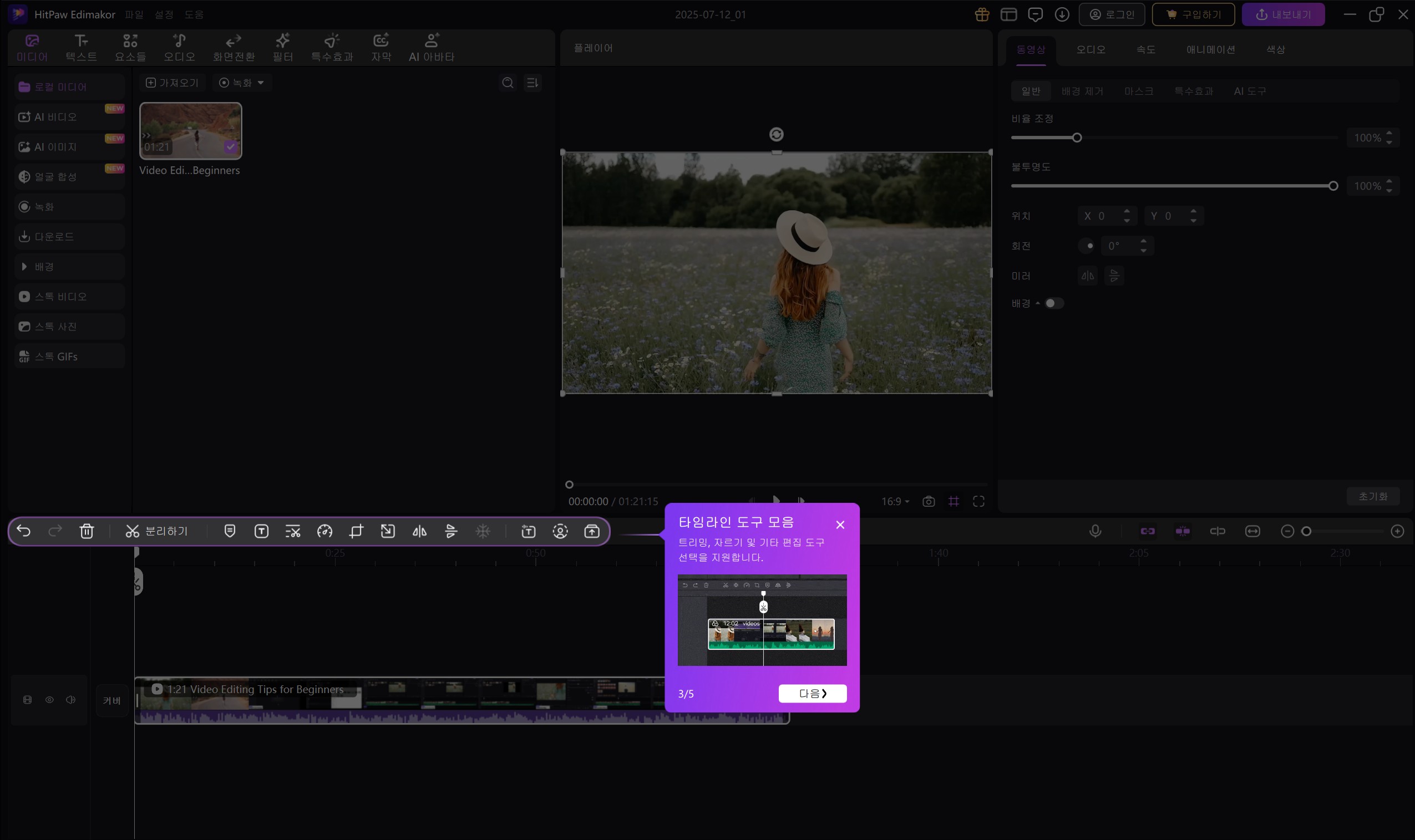Click the 내보내기 export button
1415x840 pixels.
point(1283,15)
